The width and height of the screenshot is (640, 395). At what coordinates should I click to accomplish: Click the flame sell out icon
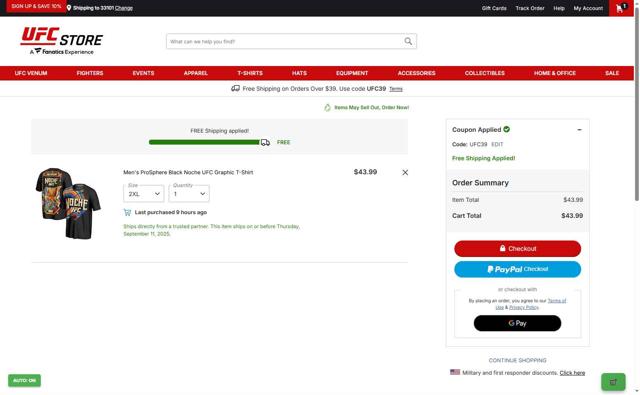tap(327, 107)
